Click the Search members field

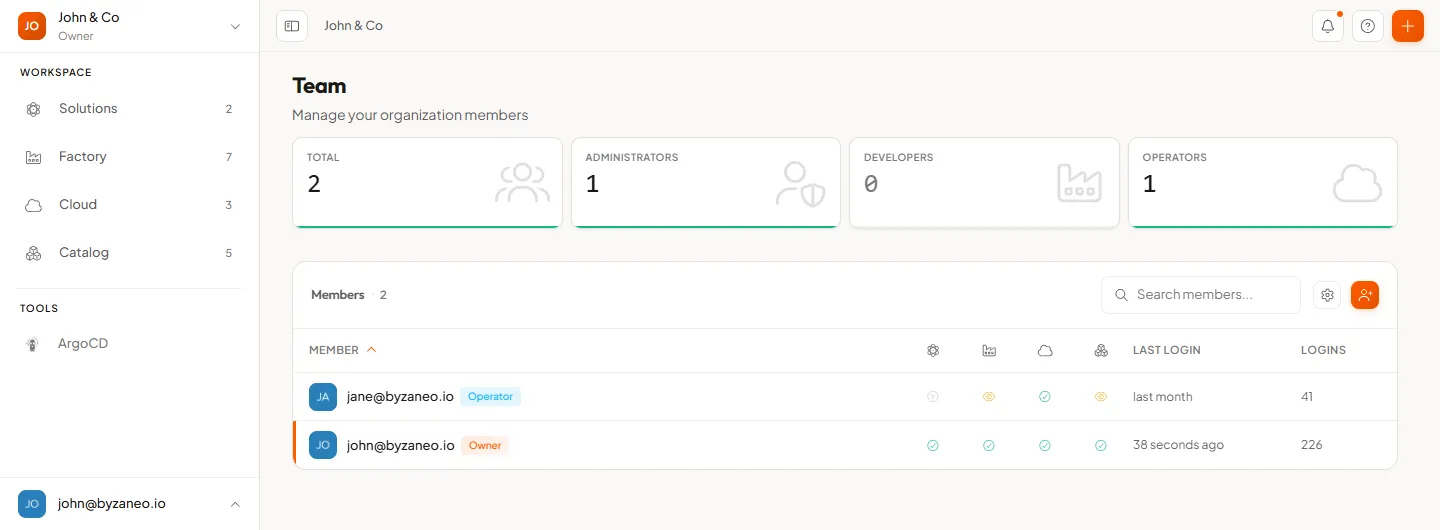pos(1201,295)
